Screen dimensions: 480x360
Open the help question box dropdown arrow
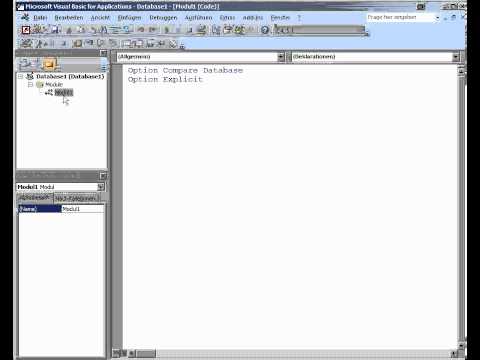(437, 18)
